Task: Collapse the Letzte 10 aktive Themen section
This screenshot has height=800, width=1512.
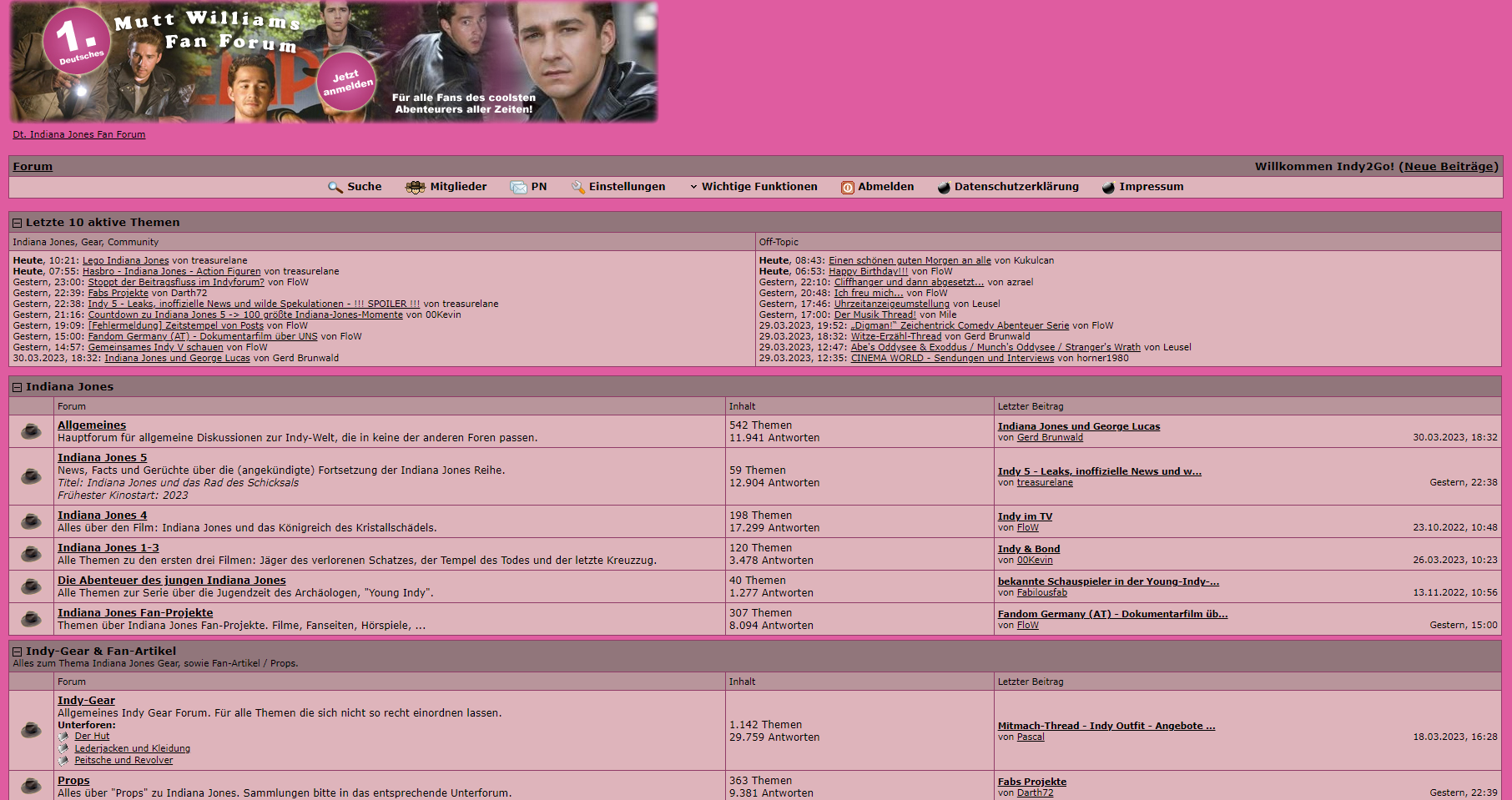Action: click(17, 223)
